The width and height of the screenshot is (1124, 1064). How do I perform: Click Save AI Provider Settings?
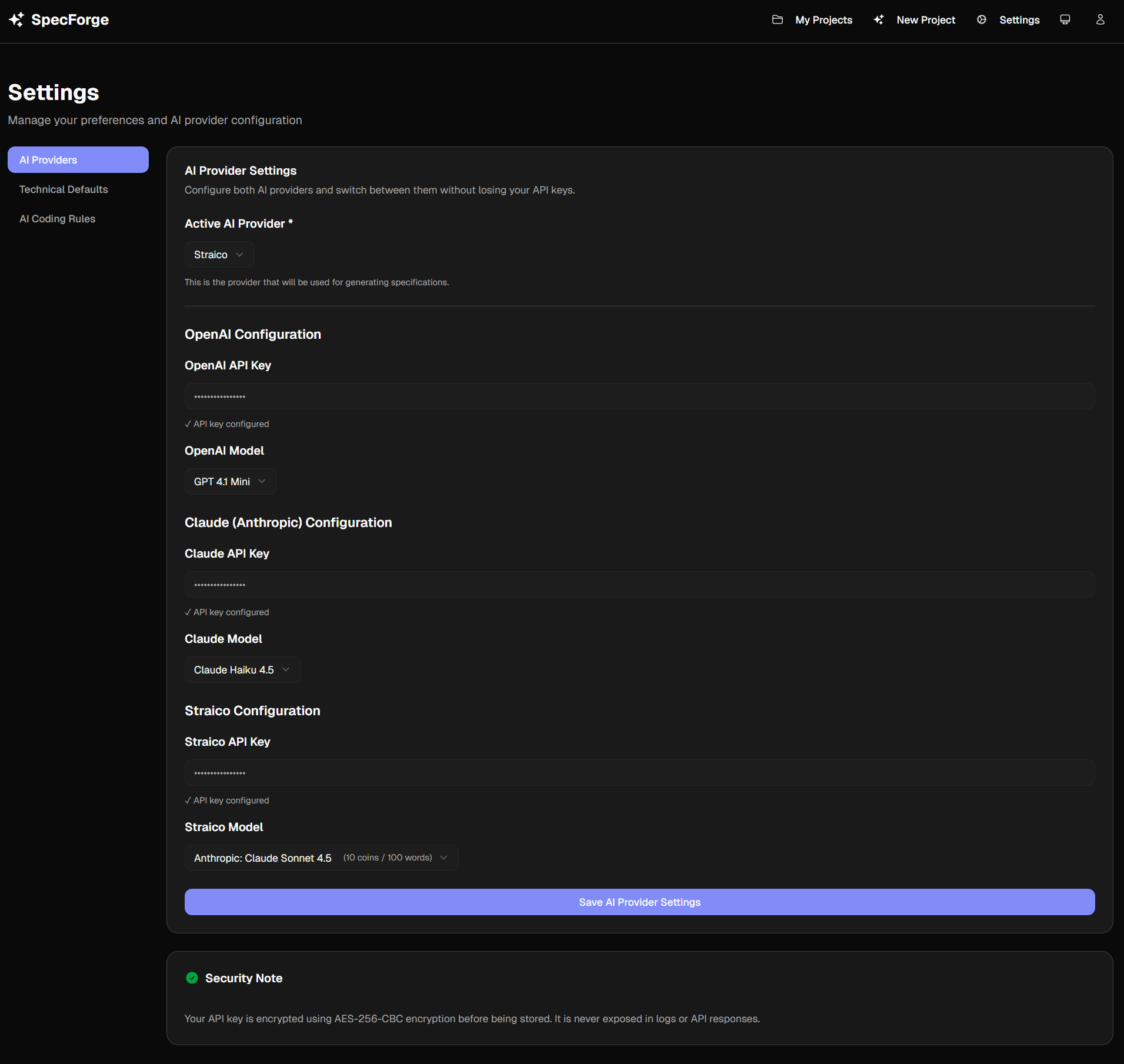coord(639,902)
